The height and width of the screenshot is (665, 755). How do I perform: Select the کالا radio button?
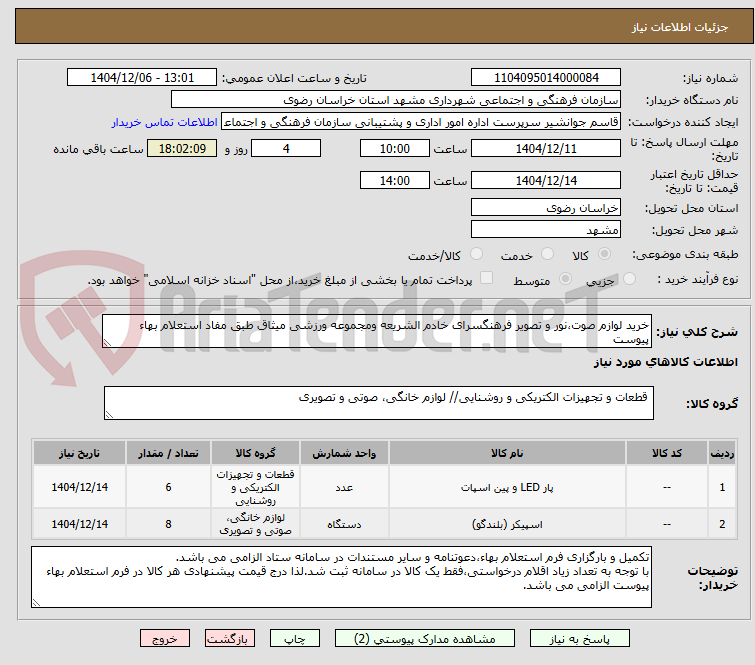click(604, 253)
